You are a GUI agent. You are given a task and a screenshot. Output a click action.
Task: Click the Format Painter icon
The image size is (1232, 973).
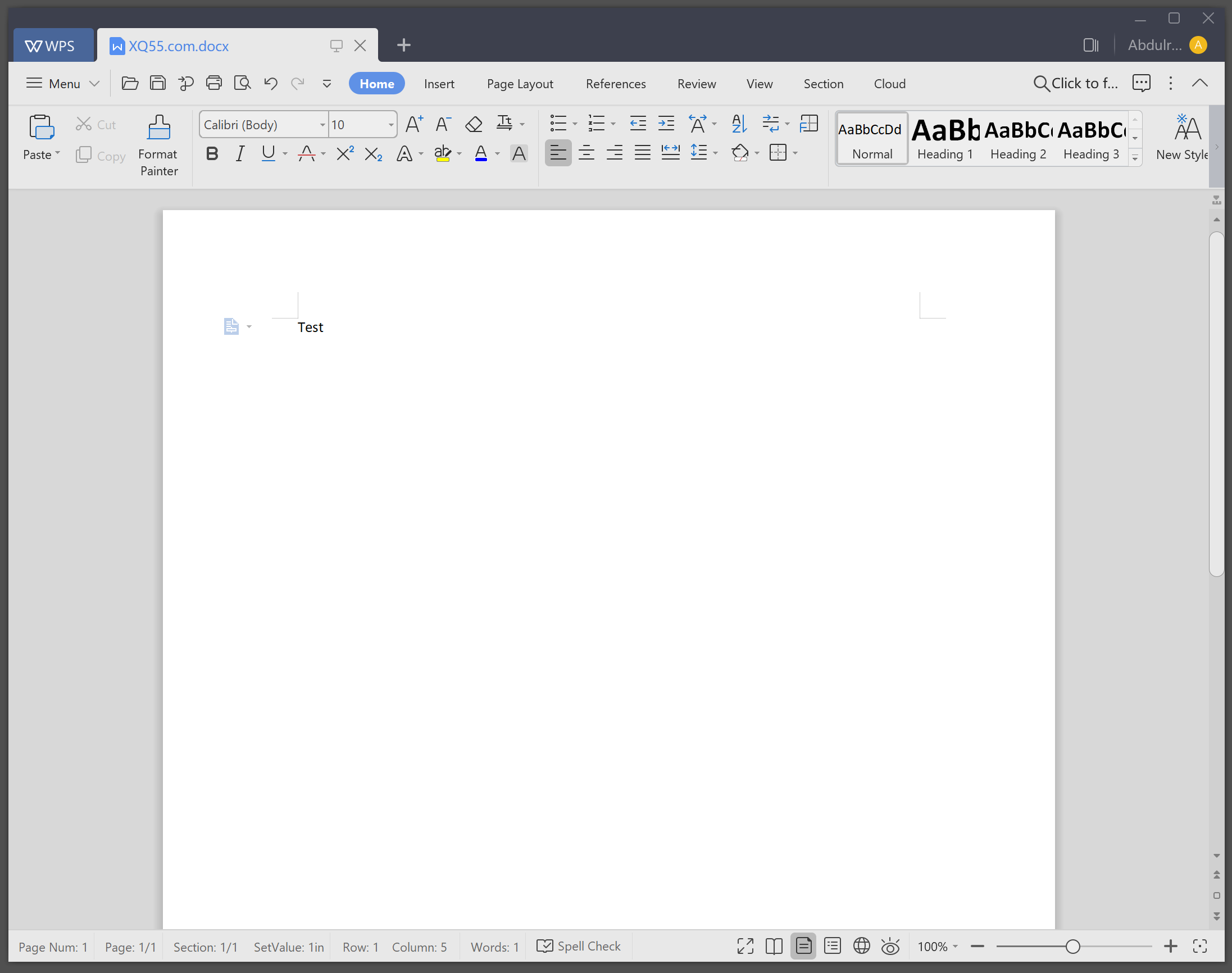pos(158,128)
